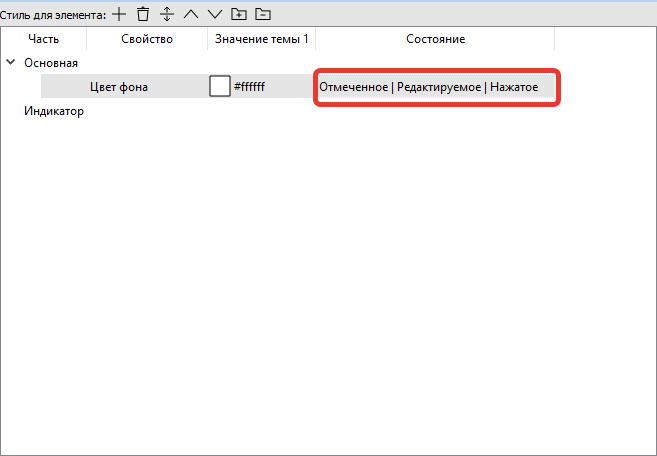The height and width of the screenshot is (456, 657).
Task: Move the item up with the up arrow
Action: coord(190,14)
